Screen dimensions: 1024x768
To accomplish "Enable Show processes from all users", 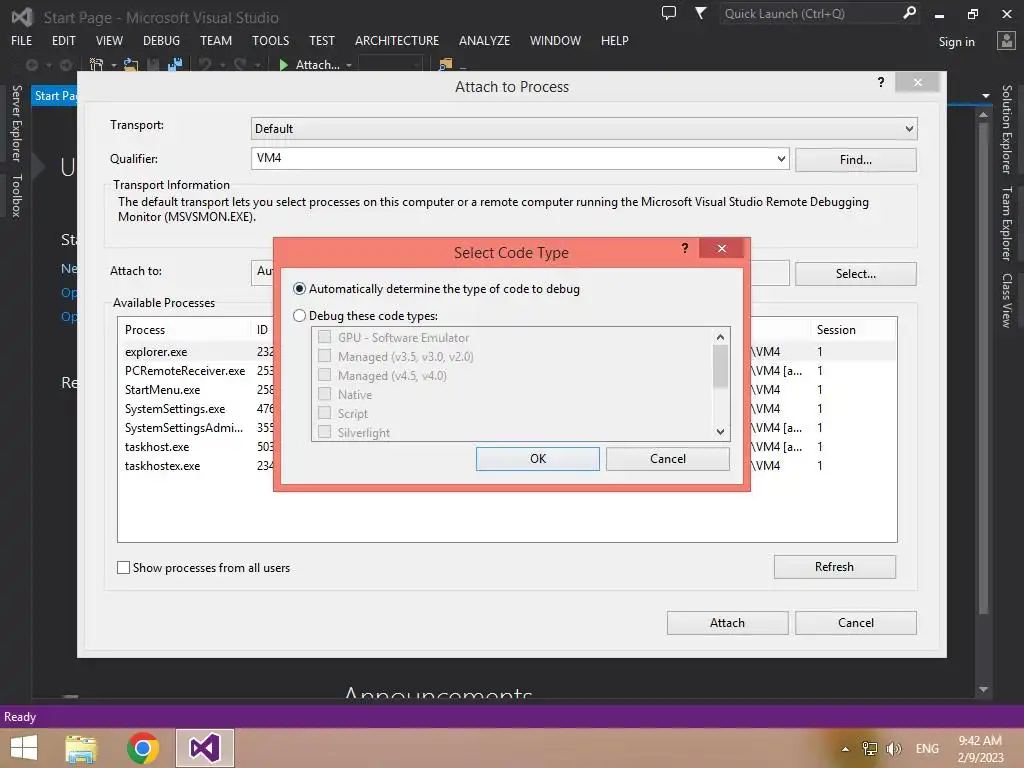I will (123, 568).
